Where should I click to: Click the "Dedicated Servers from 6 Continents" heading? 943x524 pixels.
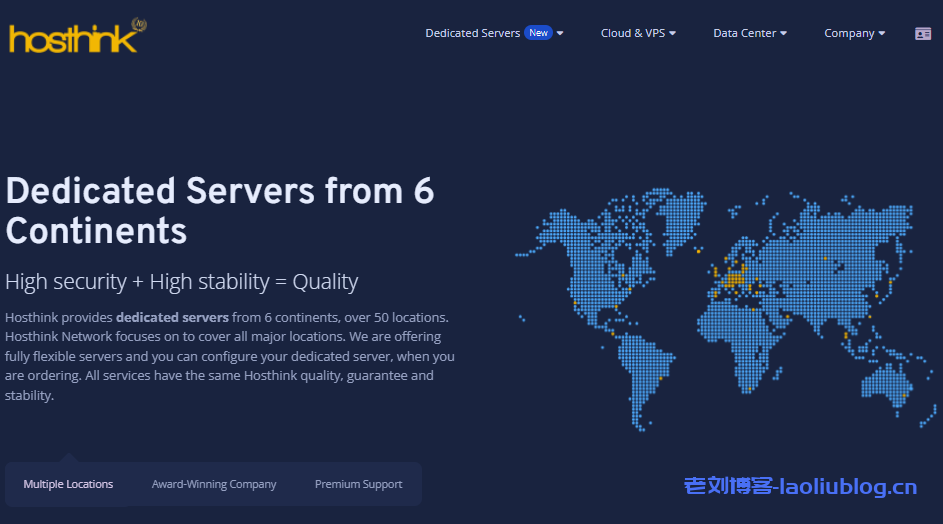(x=220, y=210)
